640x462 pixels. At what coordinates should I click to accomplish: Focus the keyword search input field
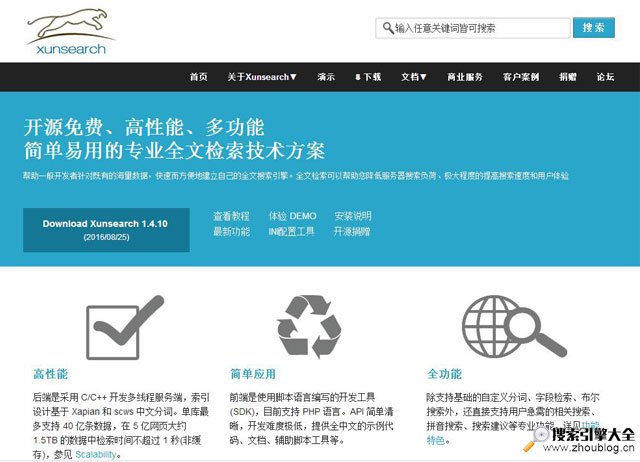pos(475,29)
